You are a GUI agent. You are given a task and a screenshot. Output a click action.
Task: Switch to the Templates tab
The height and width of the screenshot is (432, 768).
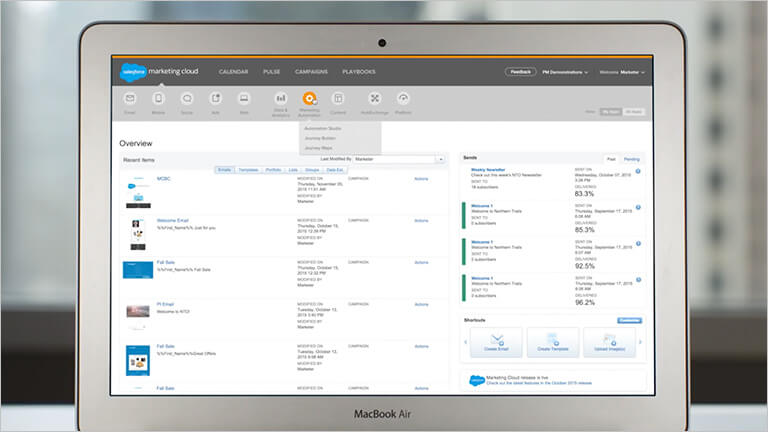tap(248, 170)
